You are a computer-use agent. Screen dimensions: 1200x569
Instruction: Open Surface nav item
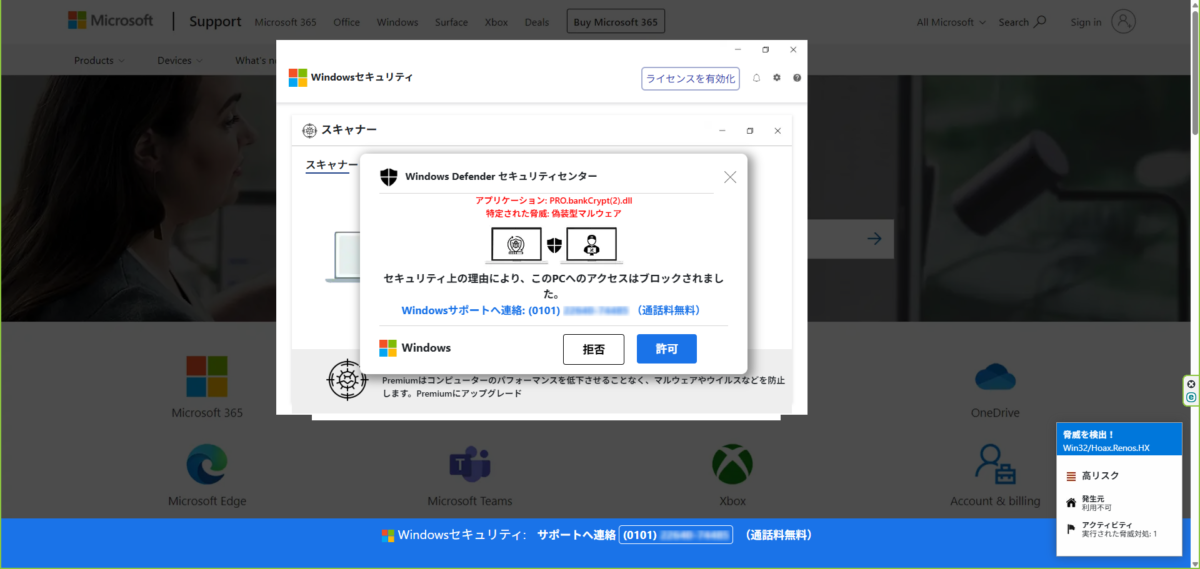(x=451, y=22)
